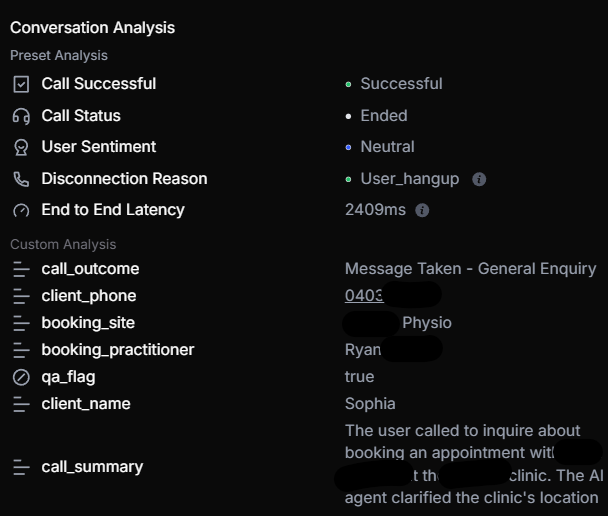
Task: Click the text-lines icon beside client_phone
Action: pos(21,296)
